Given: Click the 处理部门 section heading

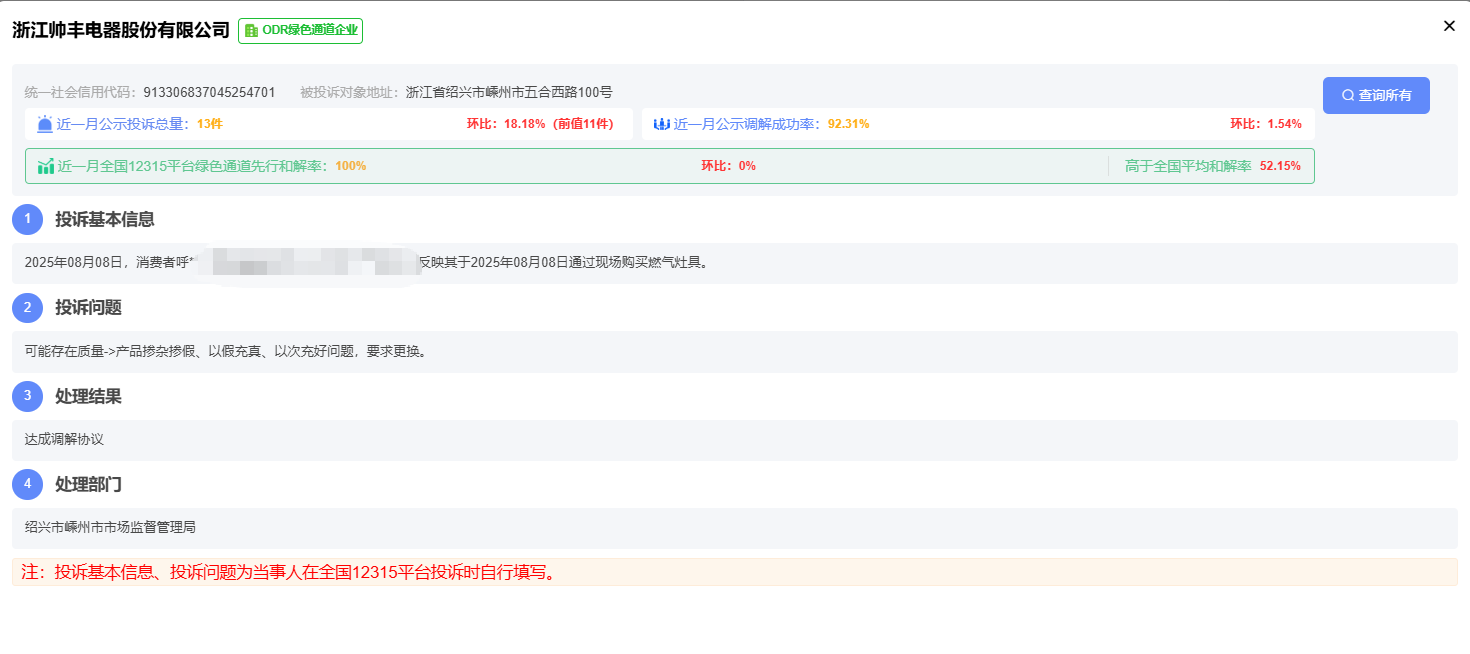Looking at the screenshot, I should coord(88,484).
